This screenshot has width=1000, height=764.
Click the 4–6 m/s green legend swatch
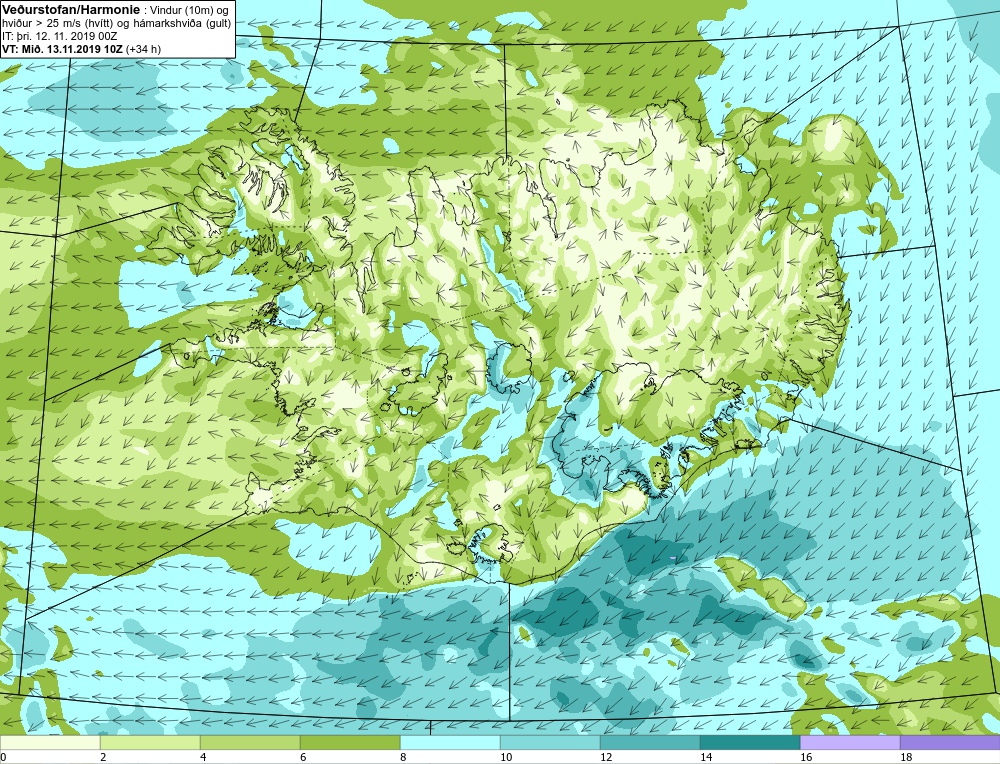tap(250, 743)
